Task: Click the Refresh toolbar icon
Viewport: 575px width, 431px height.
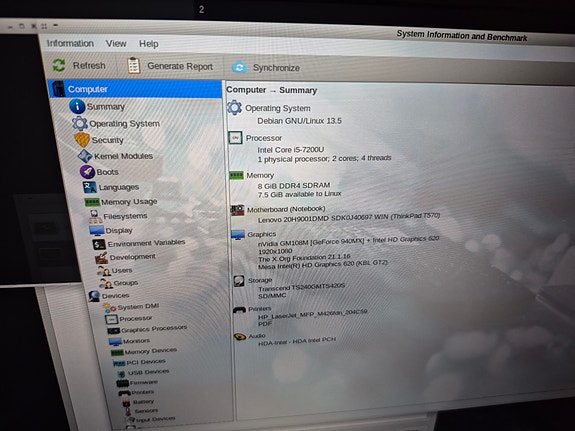Action: click(x=59, y=65)
